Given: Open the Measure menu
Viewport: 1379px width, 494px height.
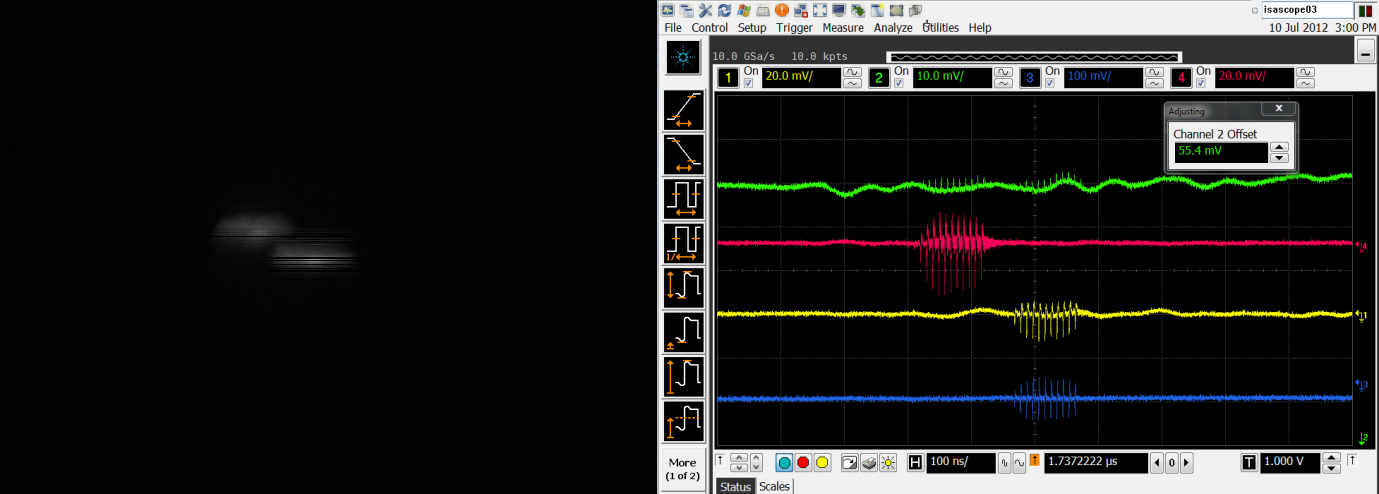Looking at the screenshot, I should pos(842,28).
